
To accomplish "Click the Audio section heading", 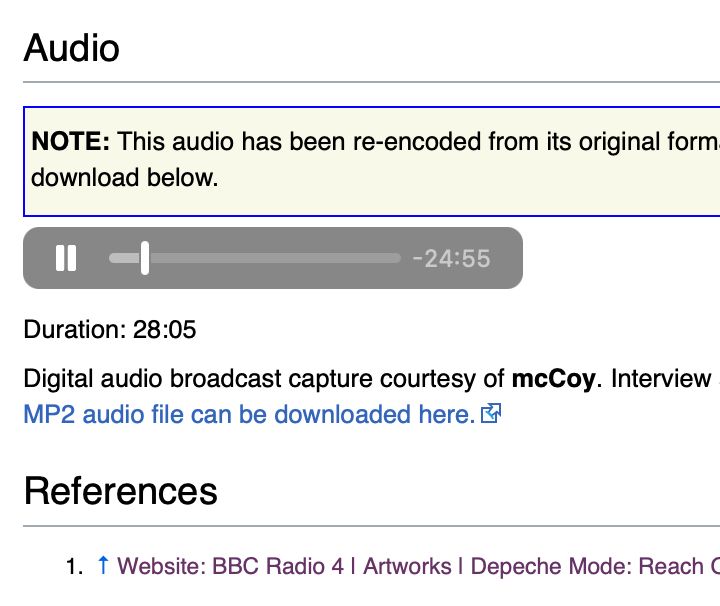I will coord(72,48).
